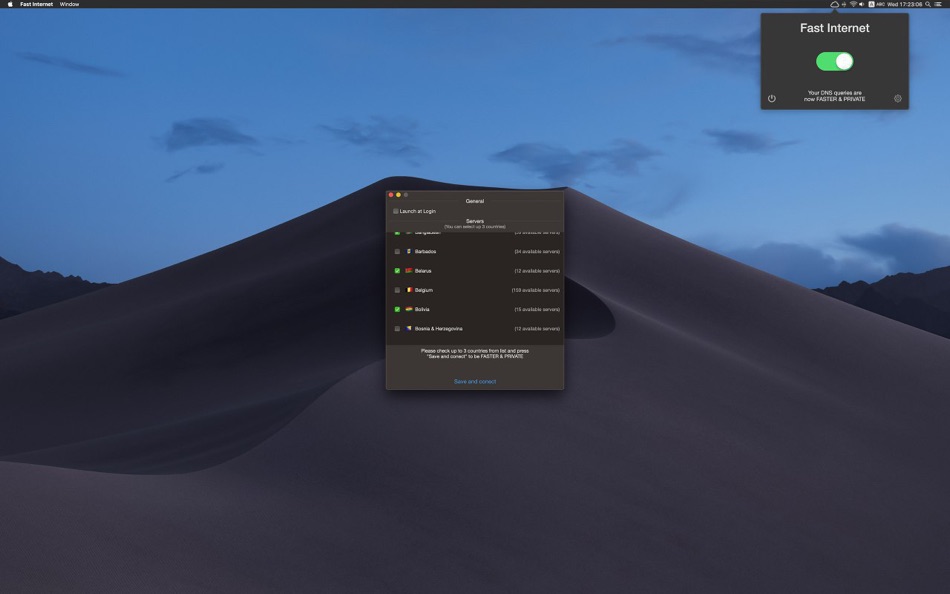Screen dimensions: 950x594
Task: Click the Barbados flag icon
Action: pos(409,251)
